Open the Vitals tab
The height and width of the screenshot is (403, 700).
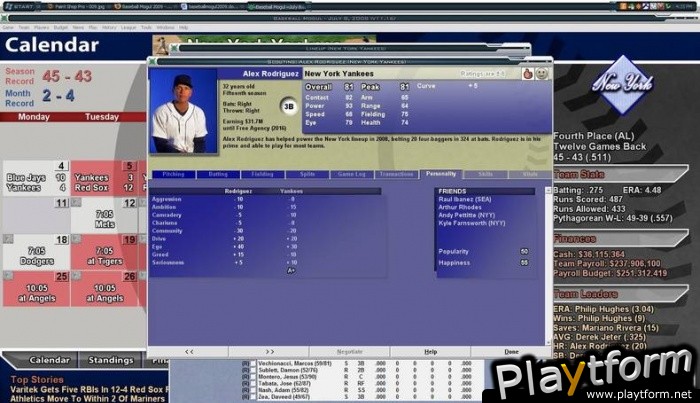point(530,174)
